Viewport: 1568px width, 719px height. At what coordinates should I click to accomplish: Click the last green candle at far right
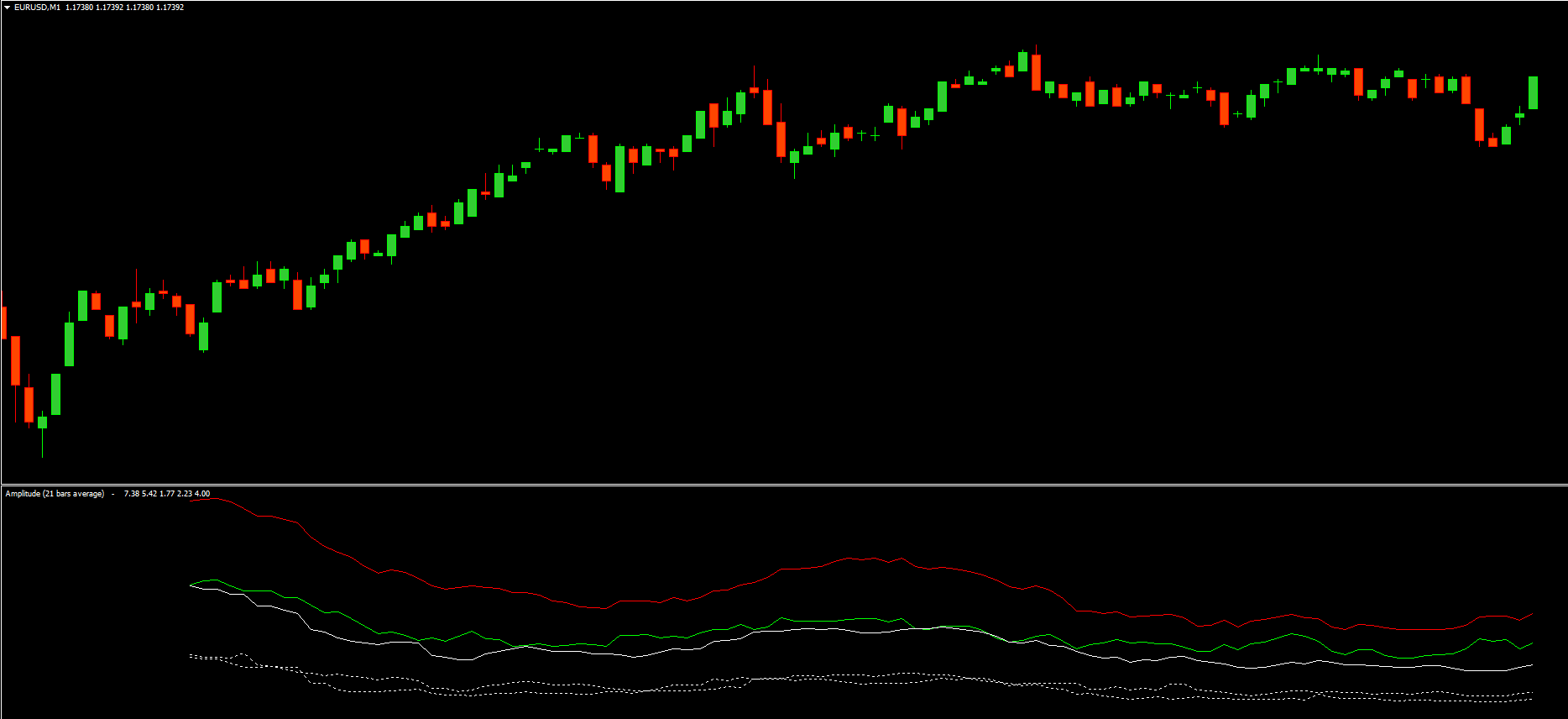pyautogui.click(x=1533, y=92)
